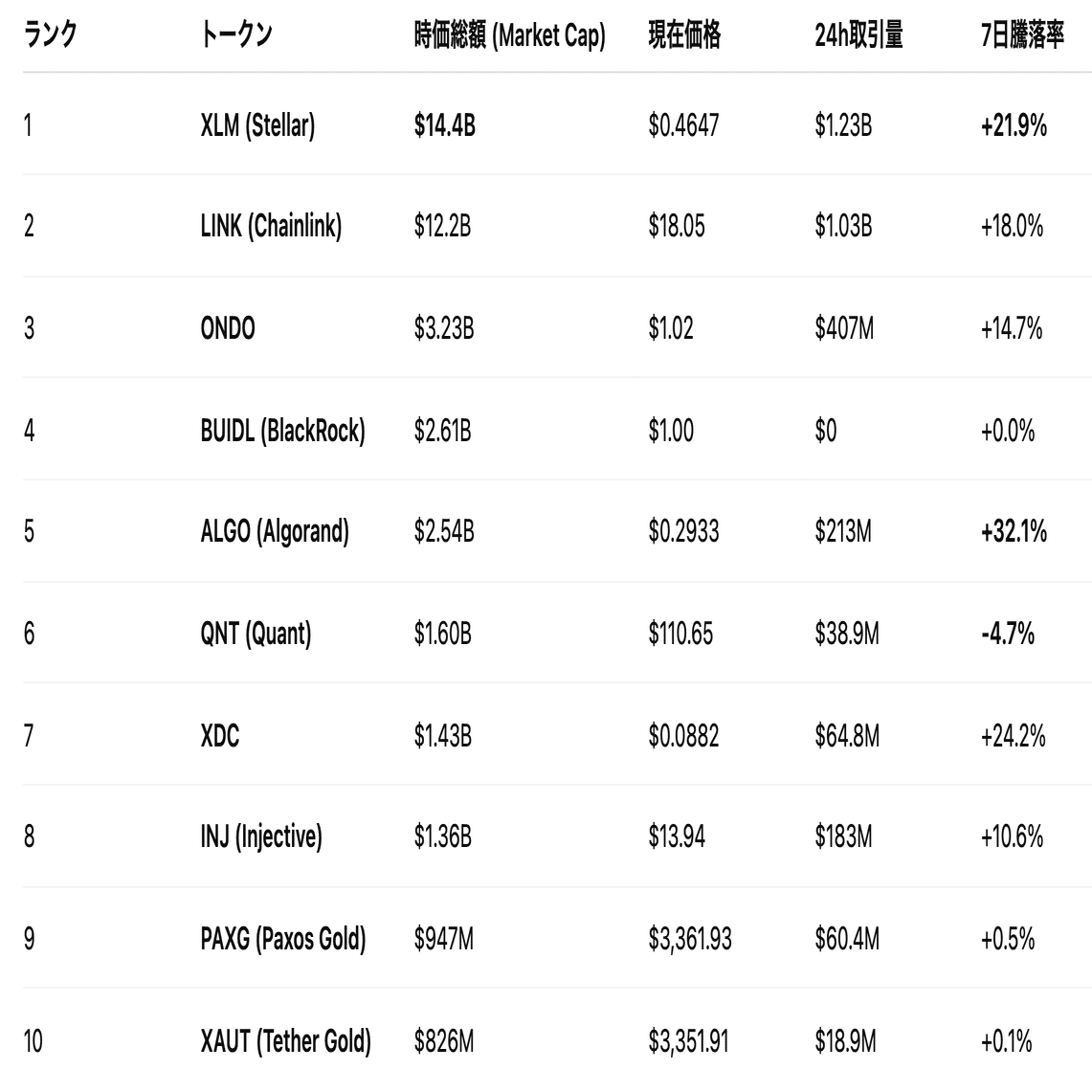Viewport: 1092px width, 1092px height.
Task: Select the 24h取引量 column header
Action: pos(858,36)
